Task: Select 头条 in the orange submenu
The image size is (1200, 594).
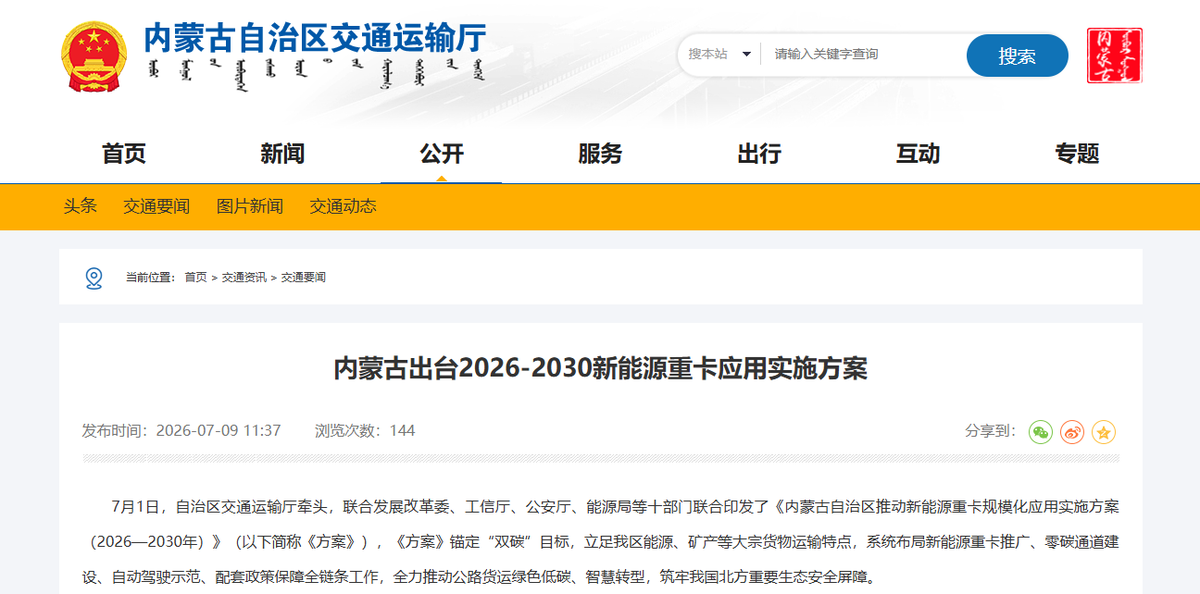Action: click(x=80, y=206)
